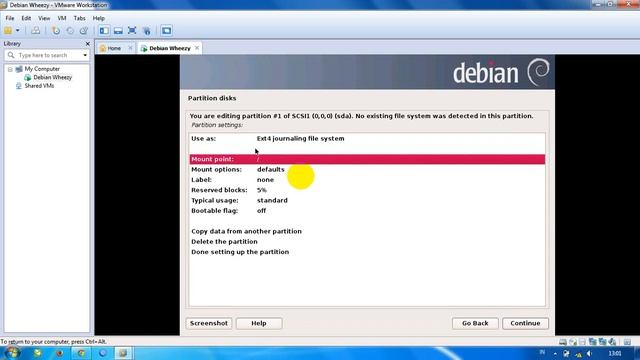Select My Computer in the library
640x360 pixels.
point(42,69)
